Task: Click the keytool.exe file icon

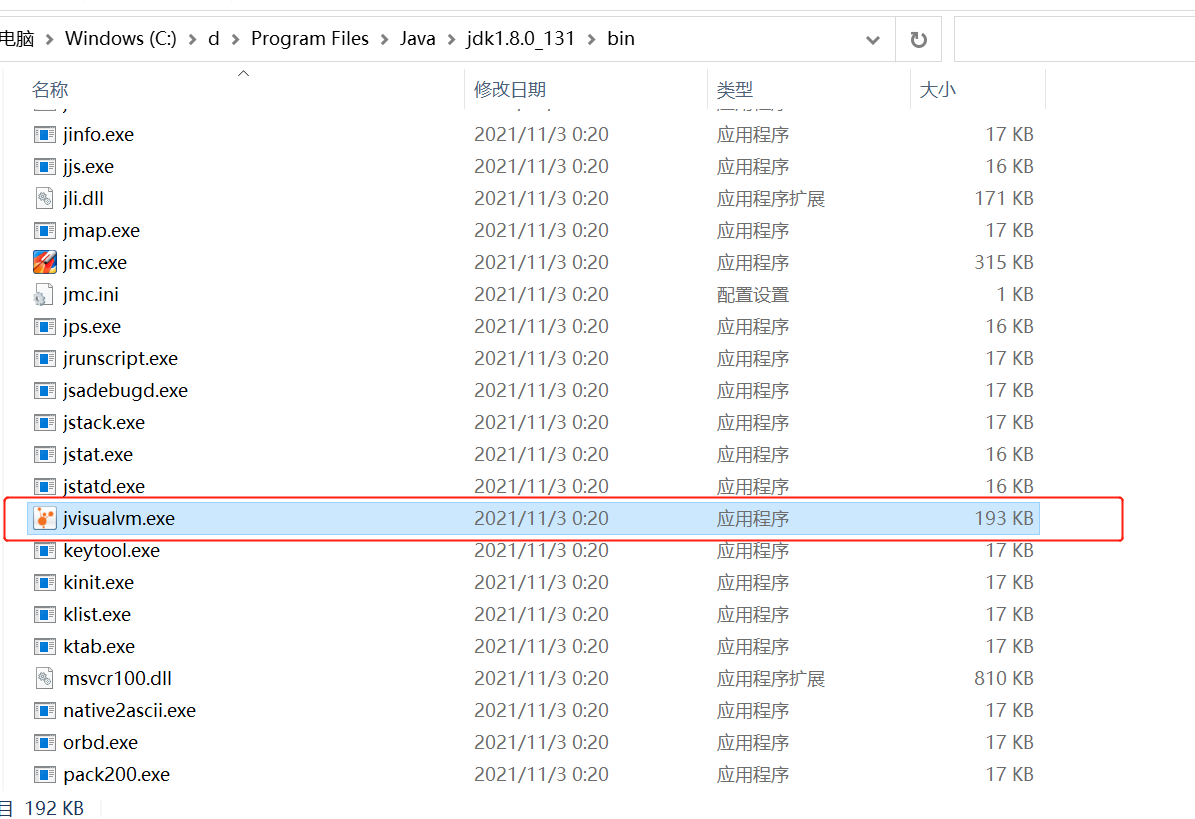Action: [45, 551]
